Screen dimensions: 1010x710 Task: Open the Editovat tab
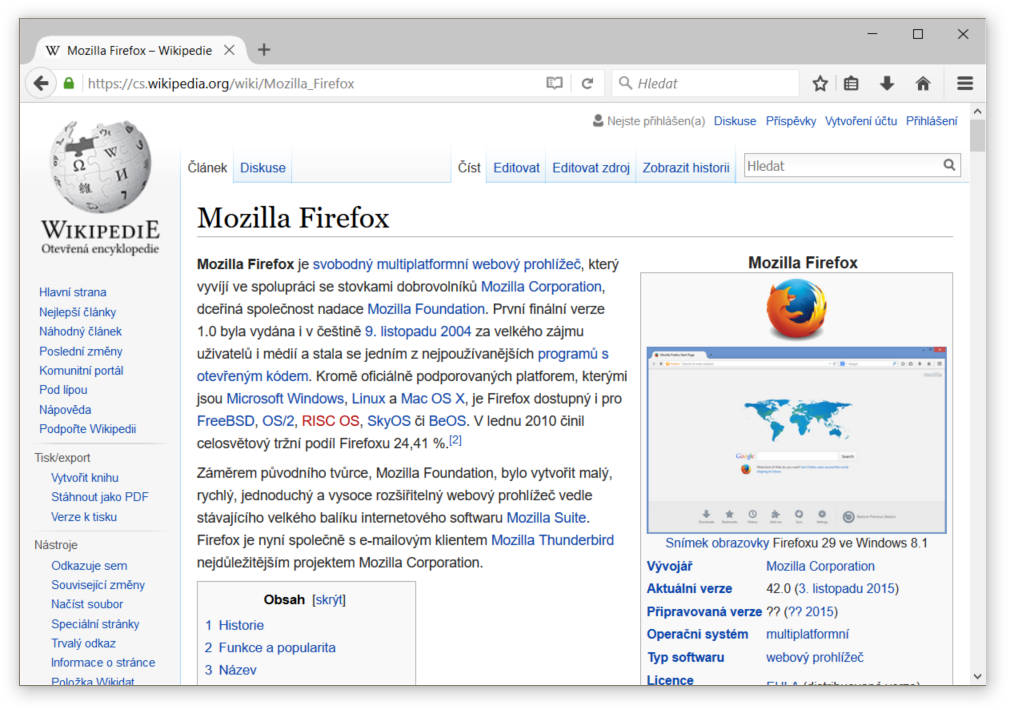coord(517,168)
